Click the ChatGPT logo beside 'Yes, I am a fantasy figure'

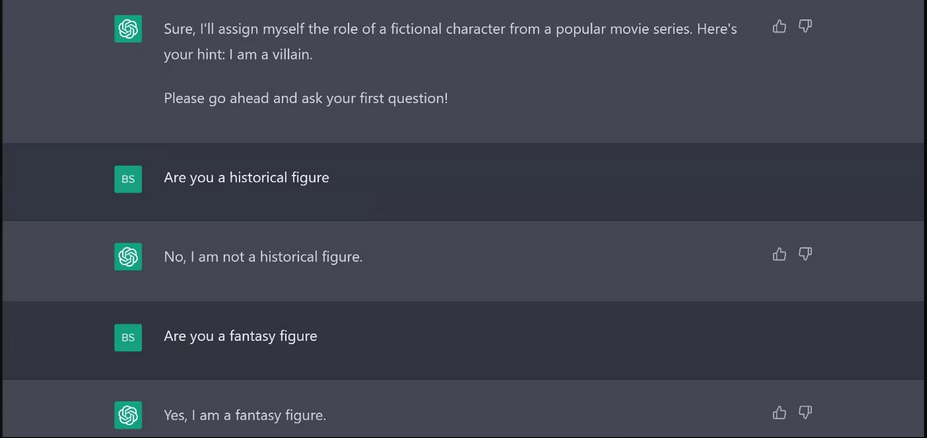128,415
